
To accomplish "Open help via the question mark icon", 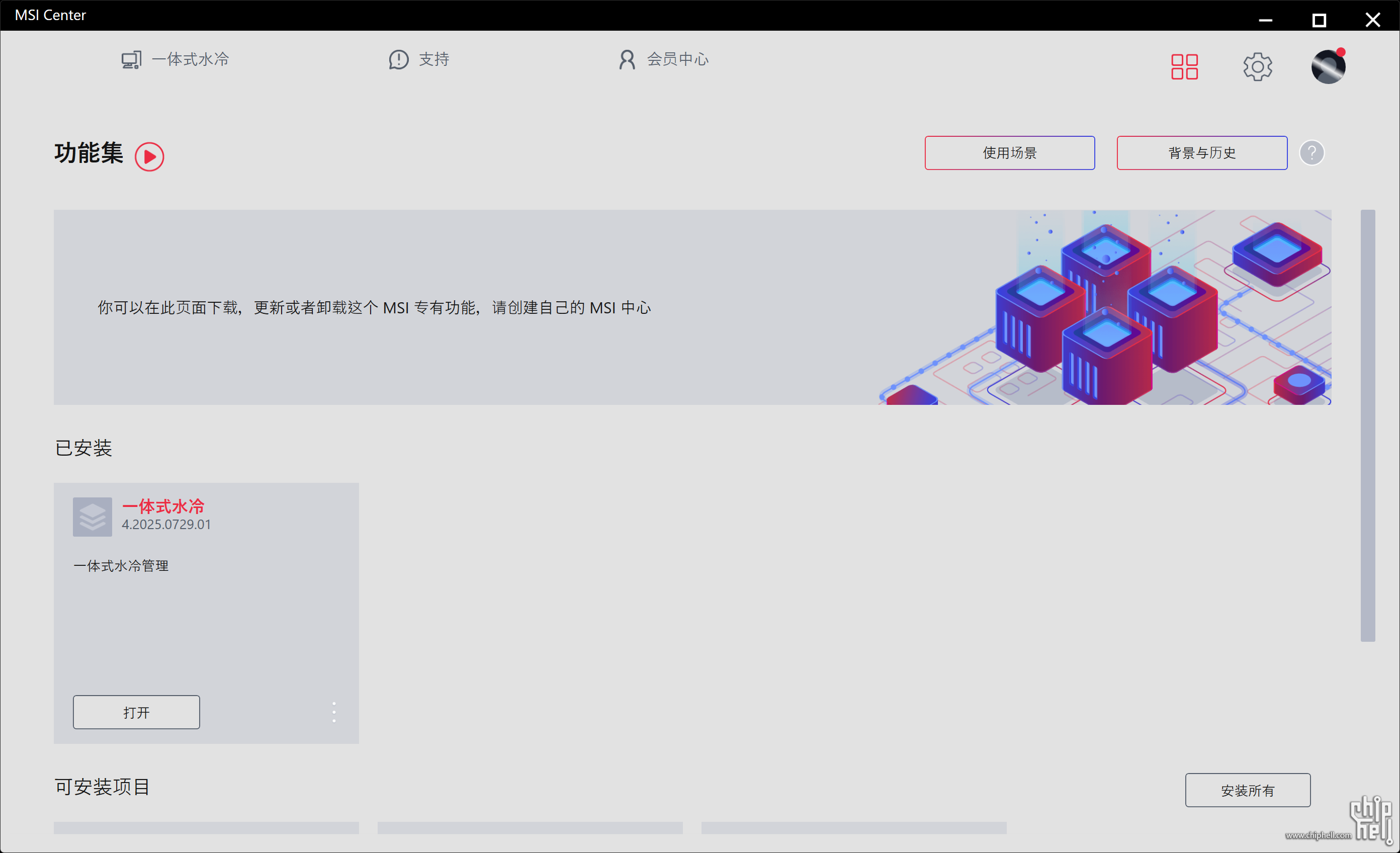I will 1311,152.
